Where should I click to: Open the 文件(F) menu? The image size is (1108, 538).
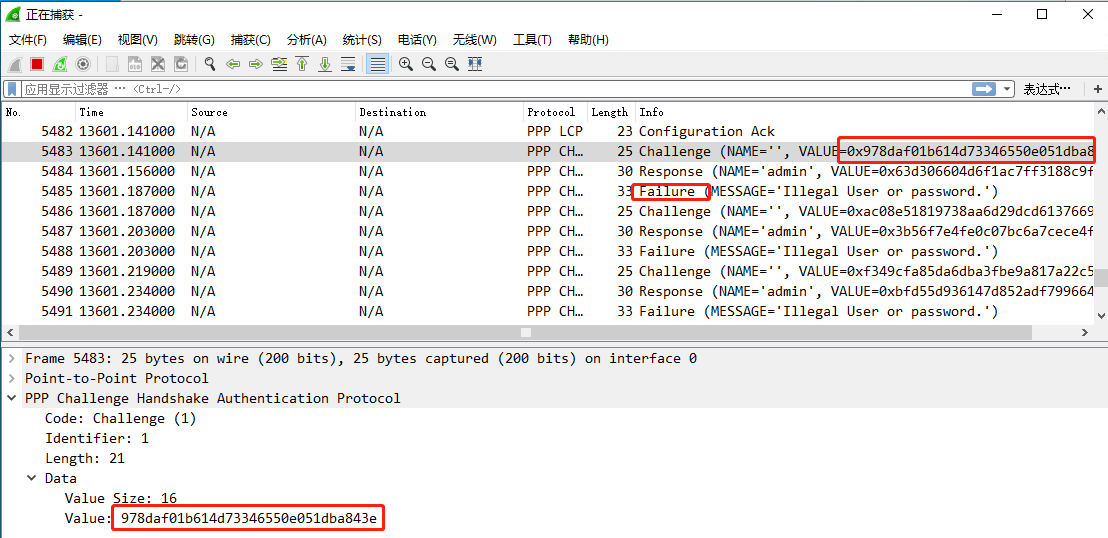[x=28, y=40]
